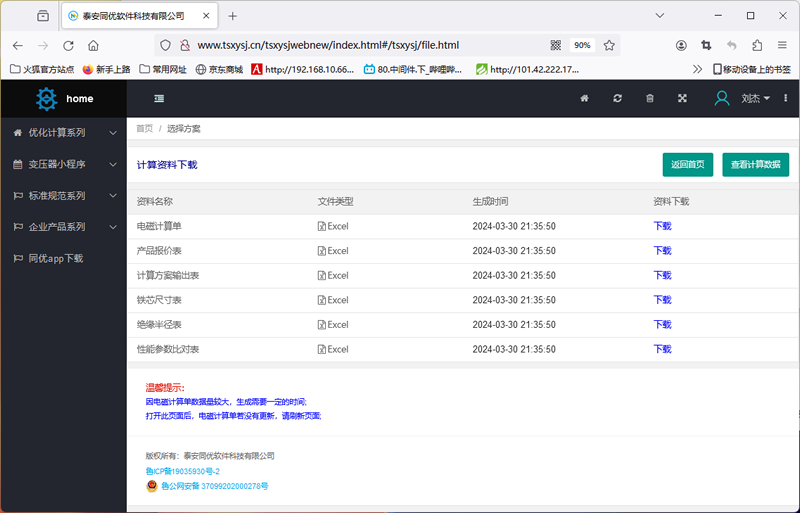The image size is (800, 513).
Task: Download the 产品报价表 file
Action: [662, 251]
